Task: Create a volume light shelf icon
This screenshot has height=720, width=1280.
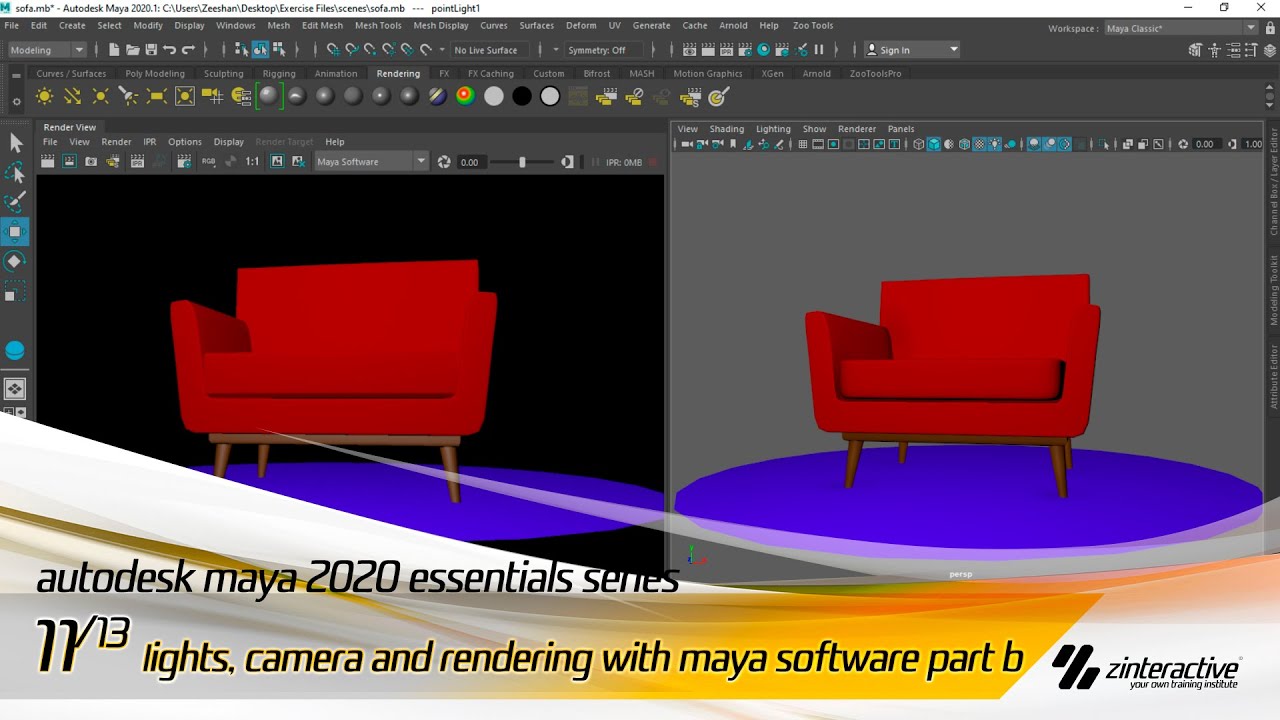Action: (184, 96)
